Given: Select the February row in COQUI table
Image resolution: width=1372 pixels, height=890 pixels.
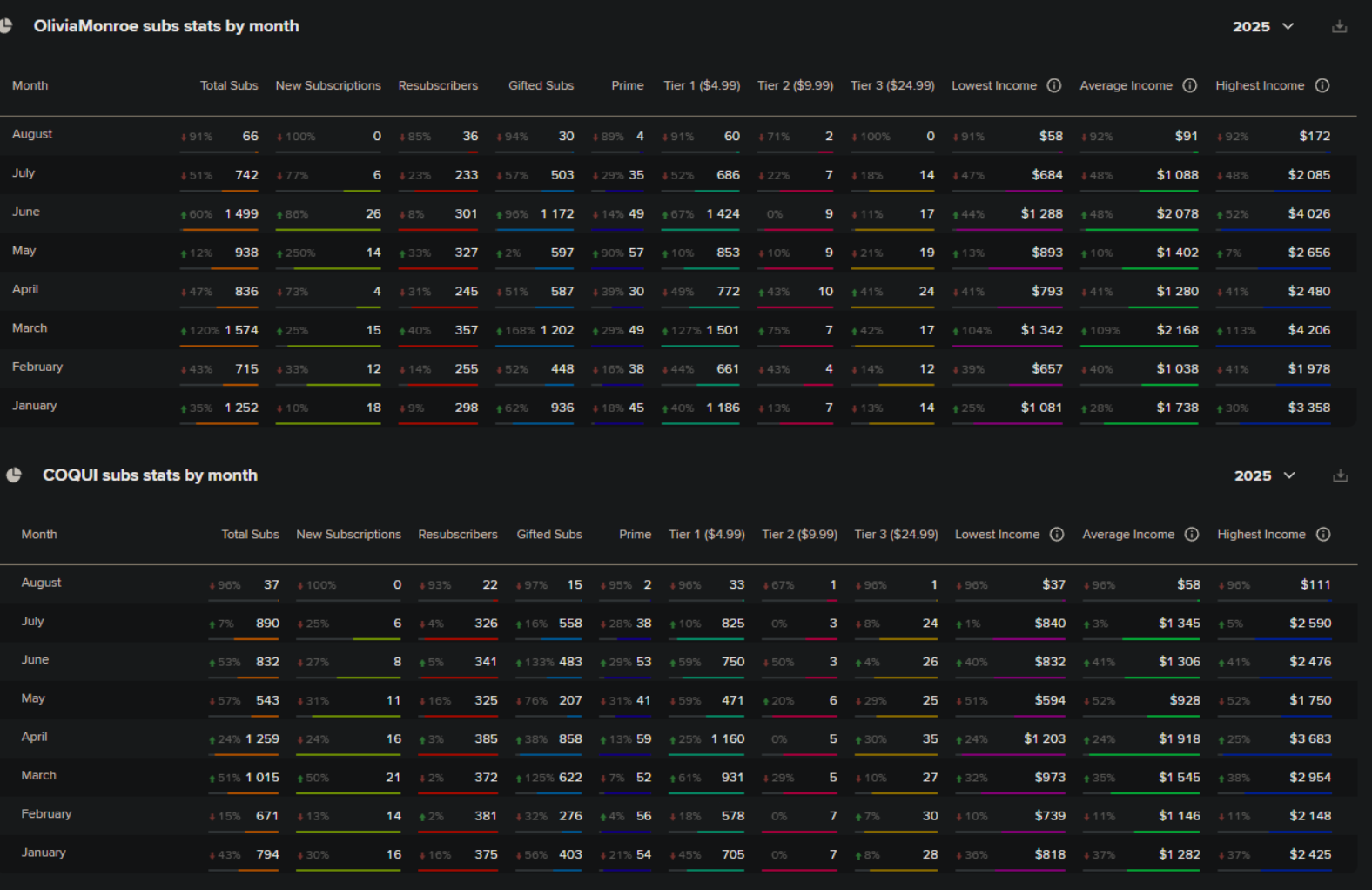Looking at the screenshot, I should point(678,816).
